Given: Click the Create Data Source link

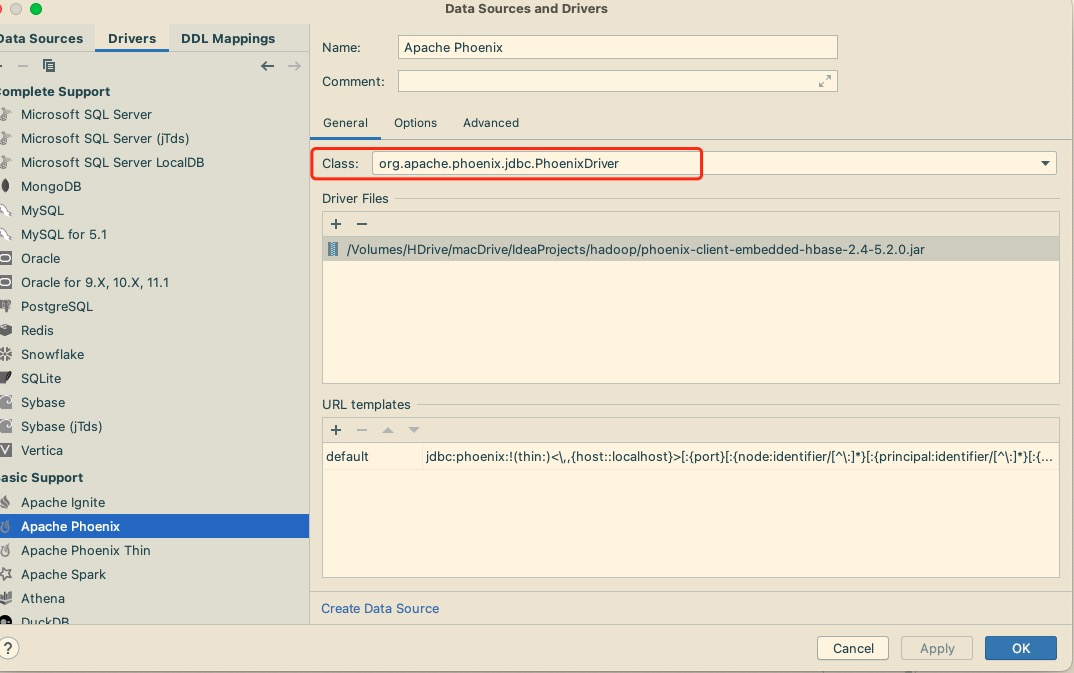Looking at the screenshot, I should tap(380, 608).
